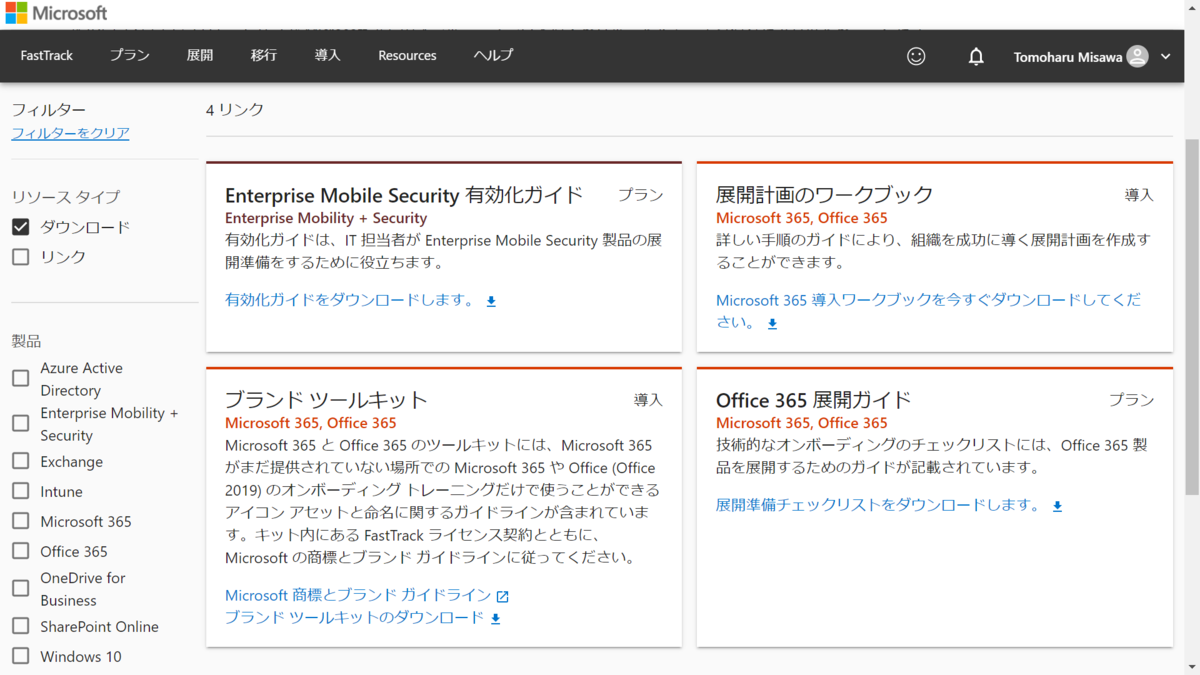Open the Resources menu

(x=407, y=56)
